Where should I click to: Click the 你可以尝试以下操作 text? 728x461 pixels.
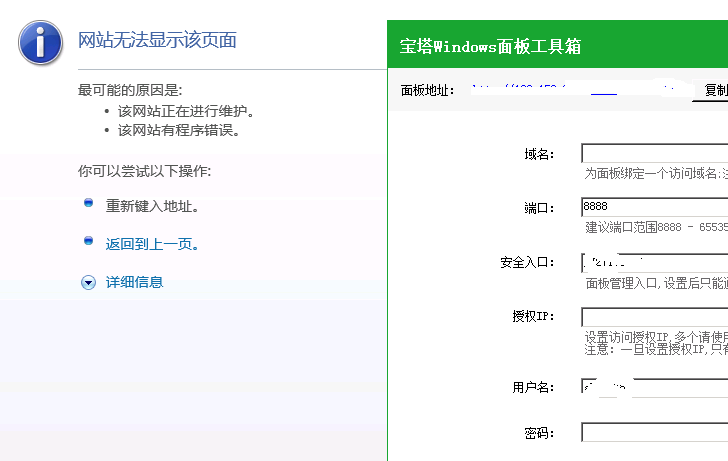(x=144, y=171)
